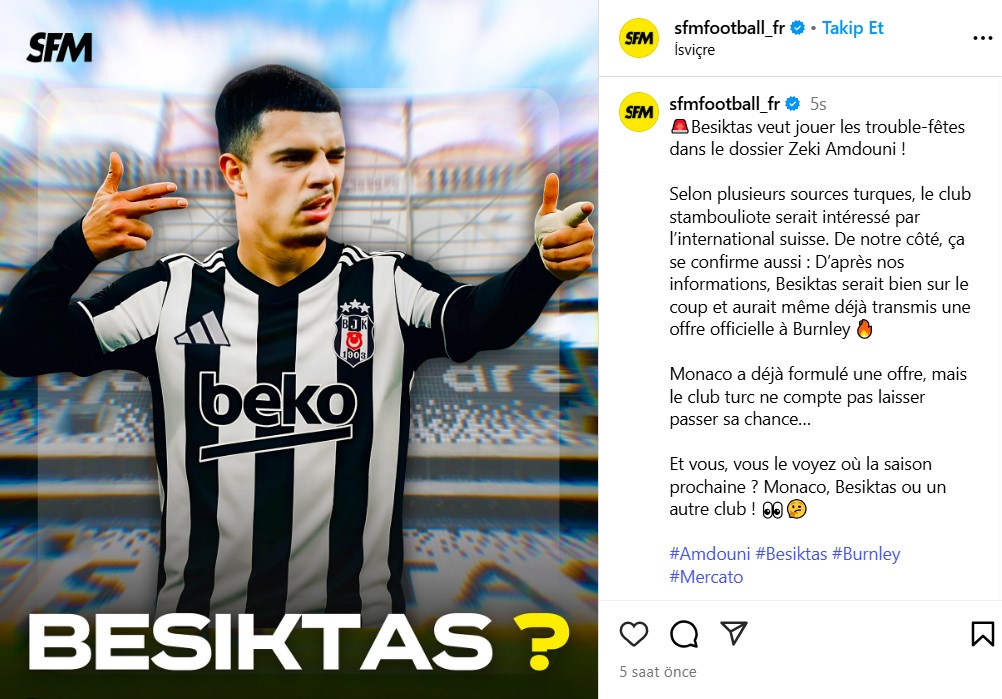Save the post with the bookmark icon
This screenshot has width=1002, height=699.
982,634
